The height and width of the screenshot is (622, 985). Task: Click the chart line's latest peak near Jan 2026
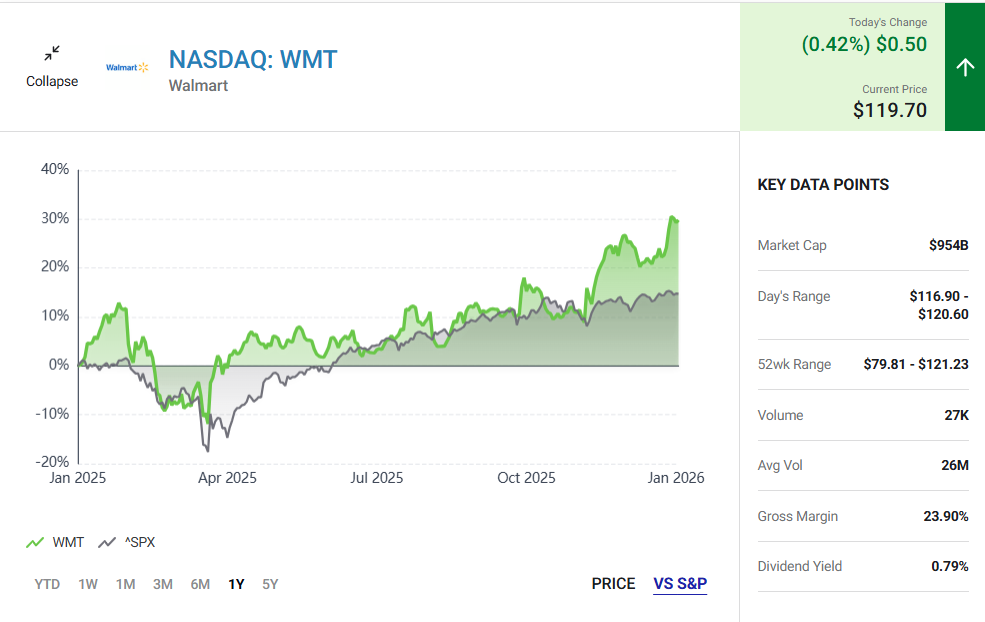pyautogui.click(x=673, y=218)
